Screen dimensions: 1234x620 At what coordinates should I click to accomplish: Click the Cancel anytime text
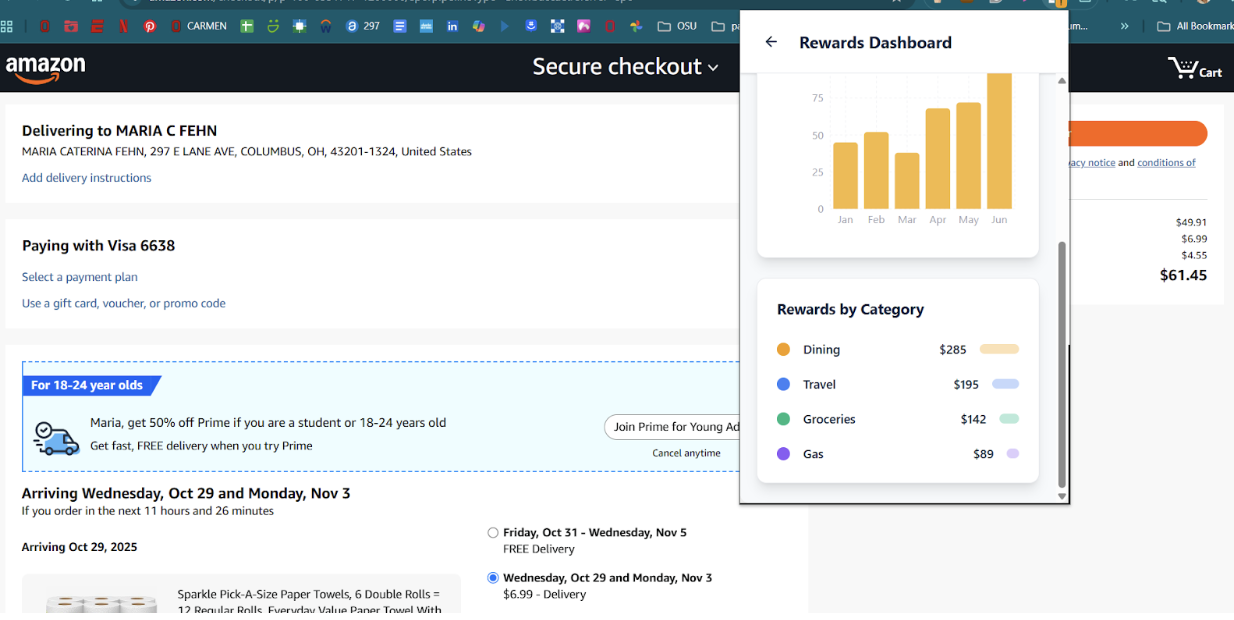[x=686, y=453]
